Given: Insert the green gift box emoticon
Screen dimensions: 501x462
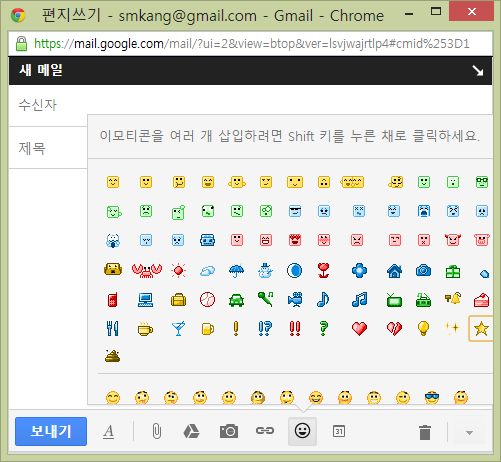Looking at the screenshot, I should point(453,271).
